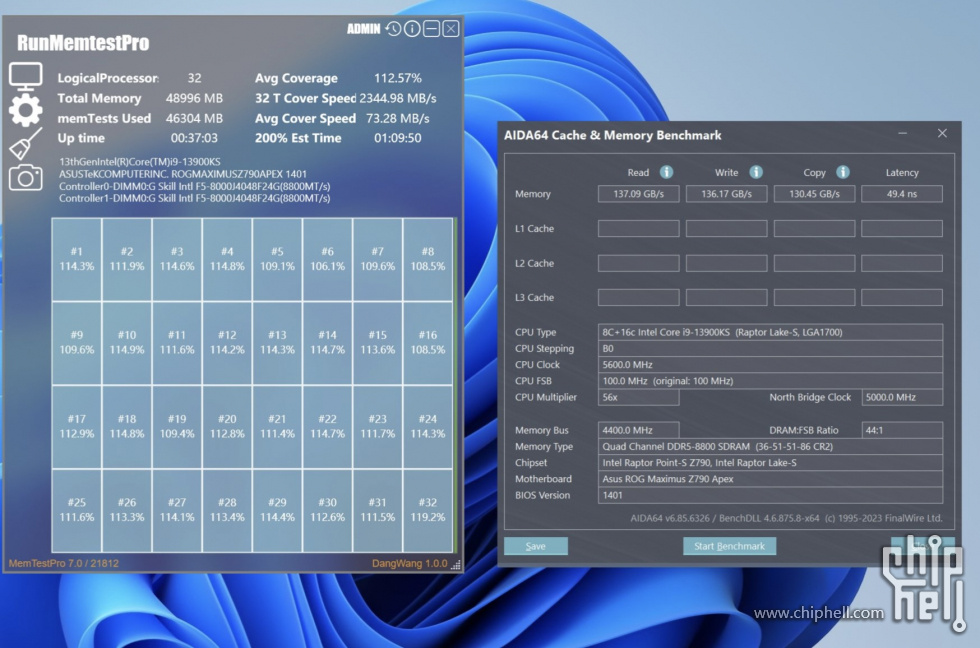The image size is (980, 648).
Task: Click Memory Type DDR5-8800 field
Action: (770, 446)
